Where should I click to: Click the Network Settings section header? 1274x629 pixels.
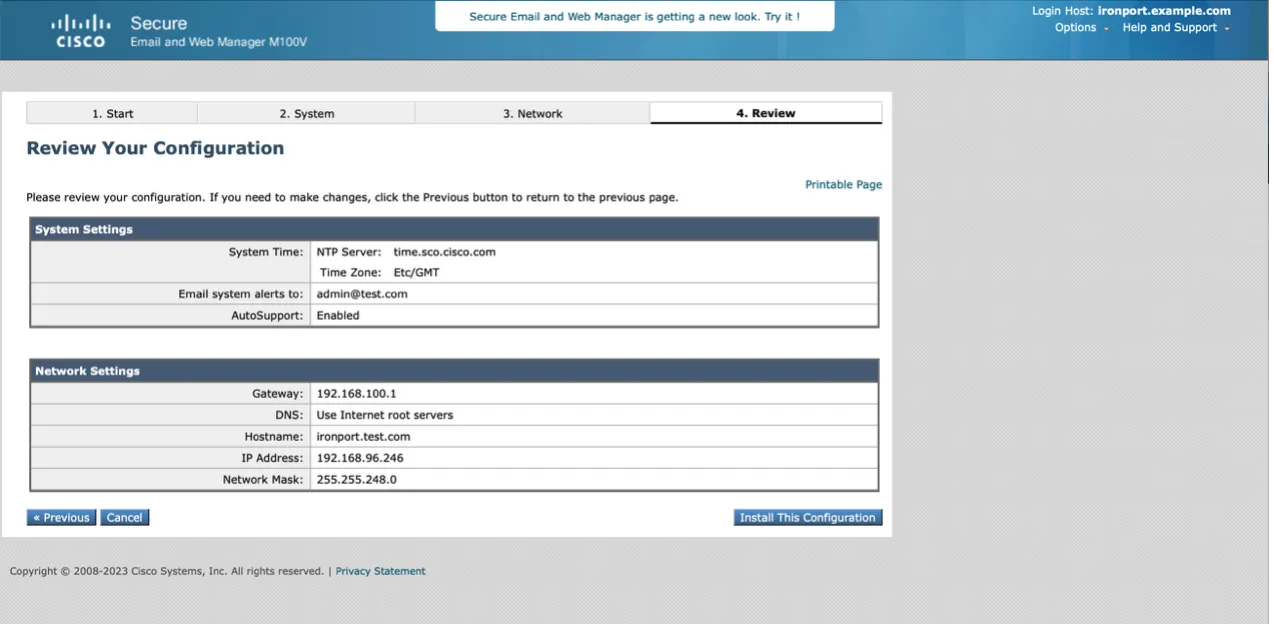[87, 371]
